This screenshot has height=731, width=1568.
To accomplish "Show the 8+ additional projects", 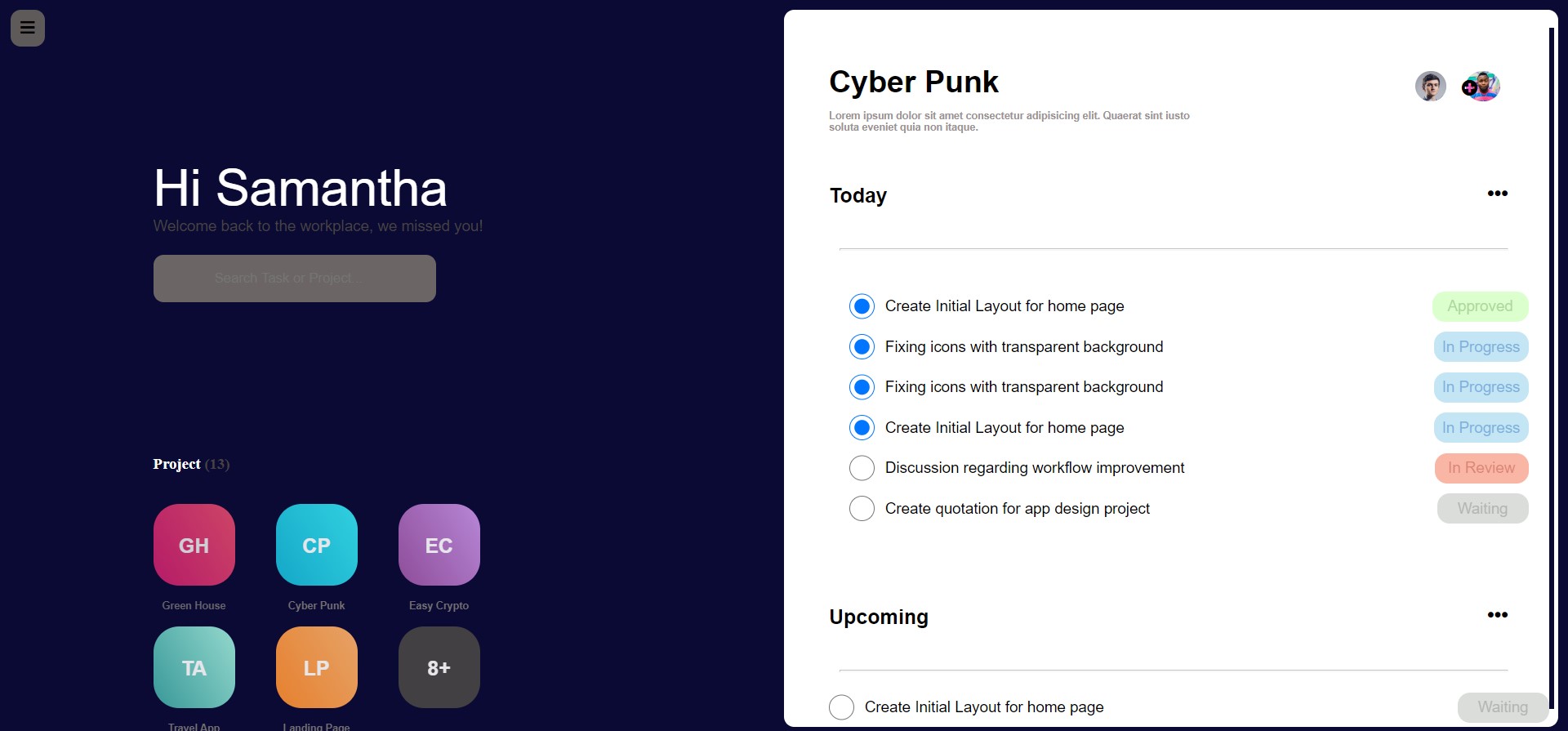I will (x=438, y=667).
